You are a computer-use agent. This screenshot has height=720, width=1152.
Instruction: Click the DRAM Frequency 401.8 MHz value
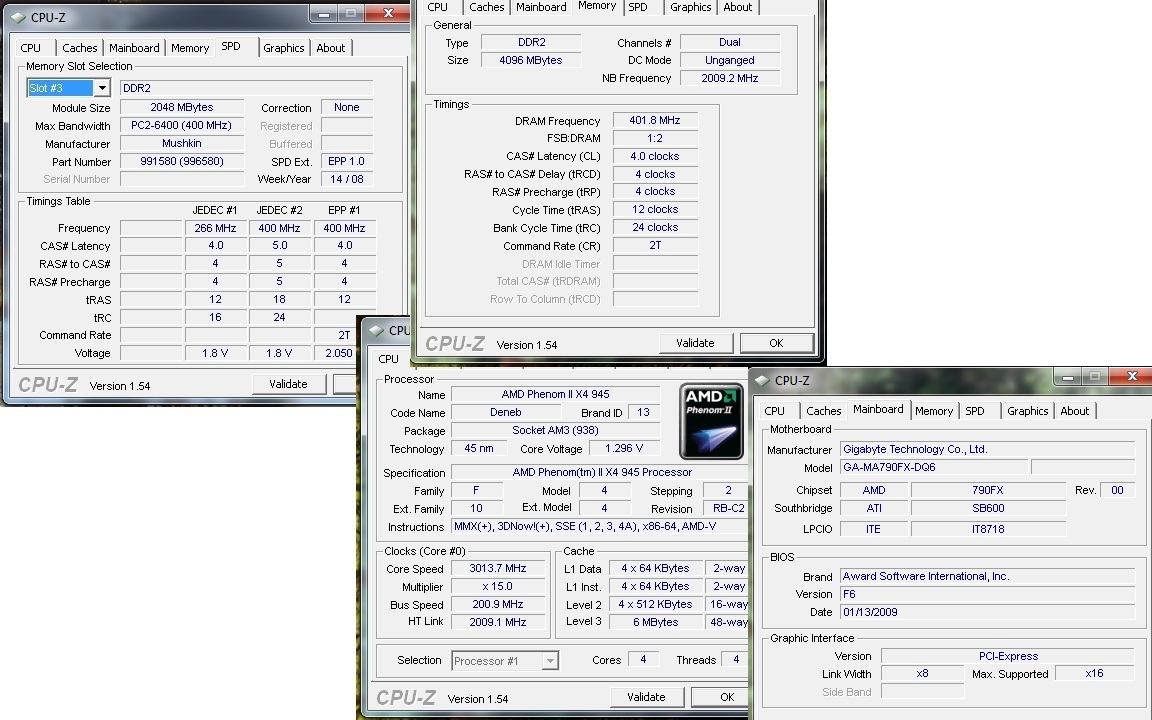(x=655, y=120)
